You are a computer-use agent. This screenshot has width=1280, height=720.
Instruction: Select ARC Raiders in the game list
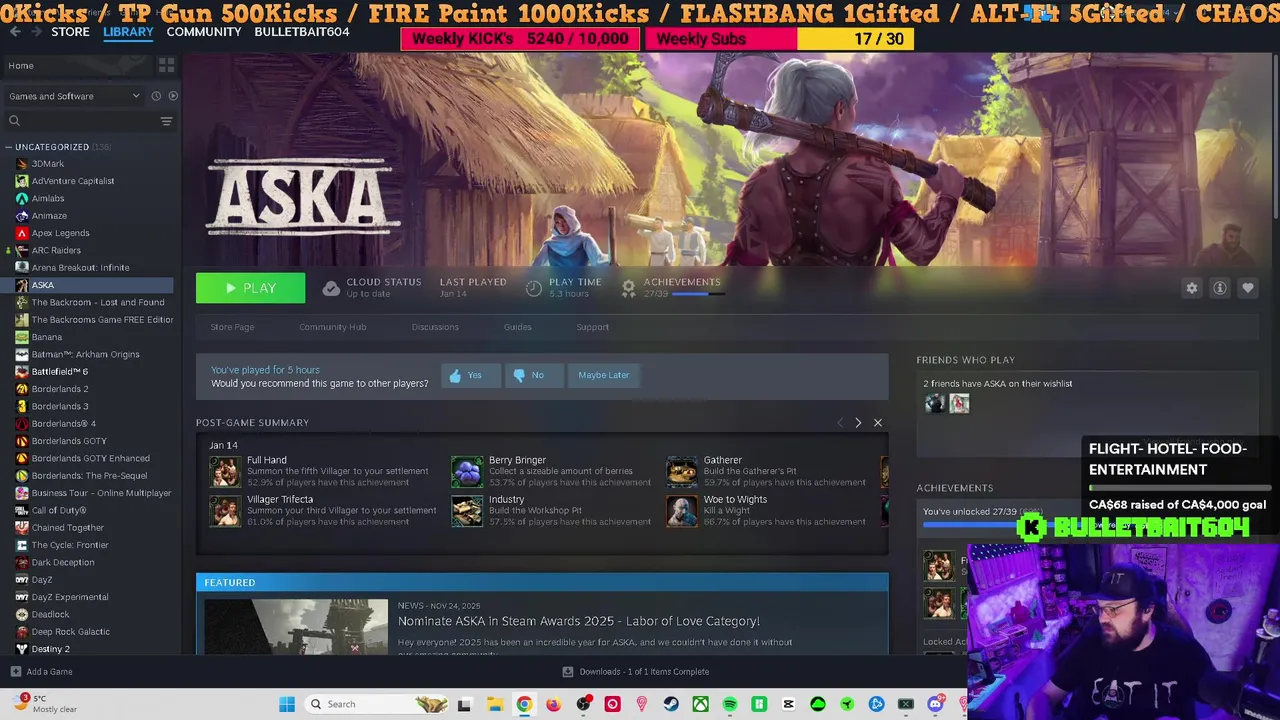[56, 250]
